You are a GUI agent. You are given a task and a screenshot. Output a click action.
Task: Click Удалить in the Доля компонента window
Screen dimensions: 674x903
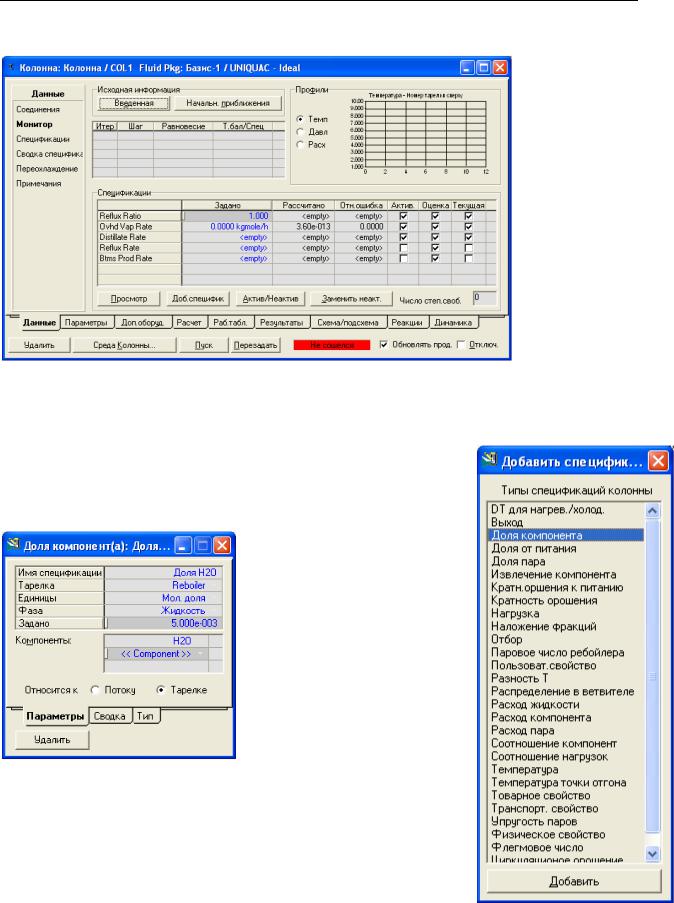click(52, 740)
